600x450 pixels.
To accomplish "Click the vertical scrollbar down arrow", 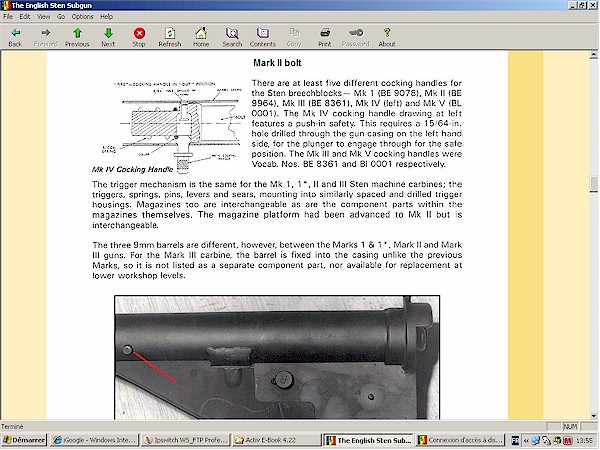I will [x=593, y=416].
